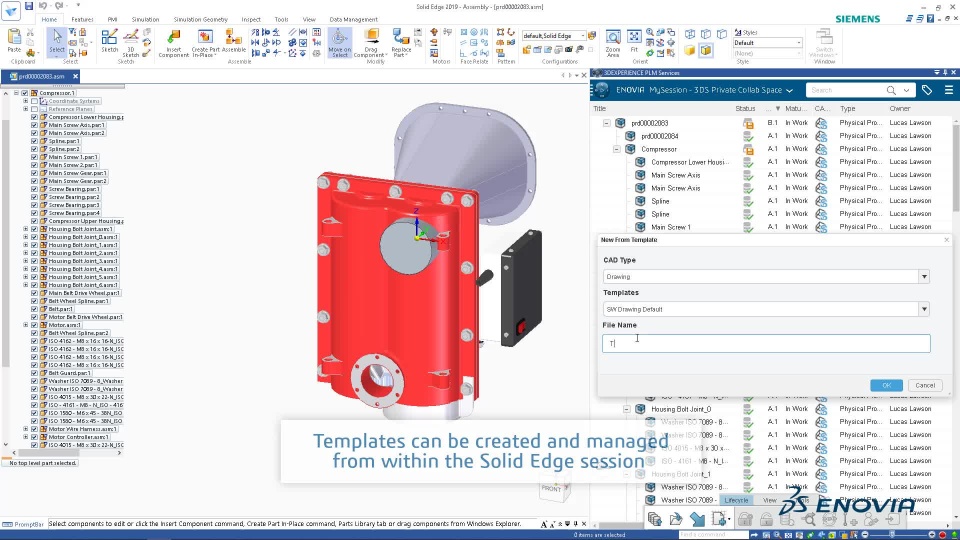Open the Data Management tab
960x540 pixels.
[353, 20]
